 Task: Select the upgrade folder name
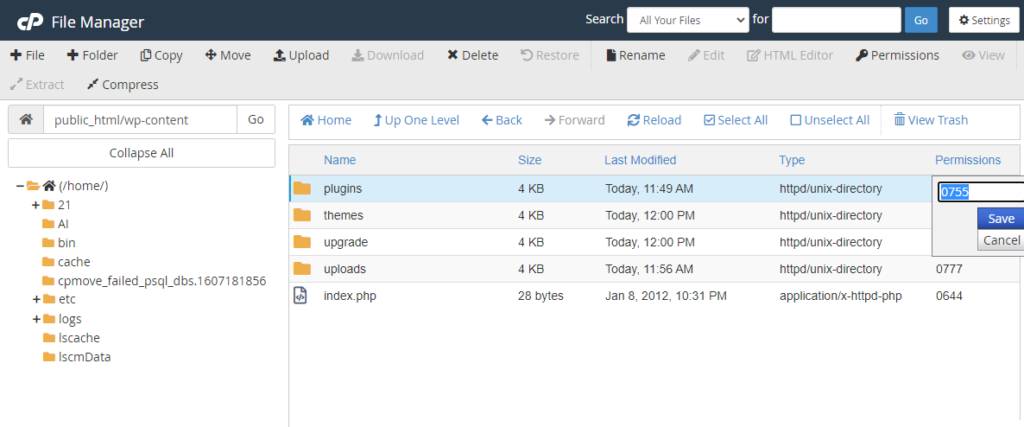click(x=345, y=242)
